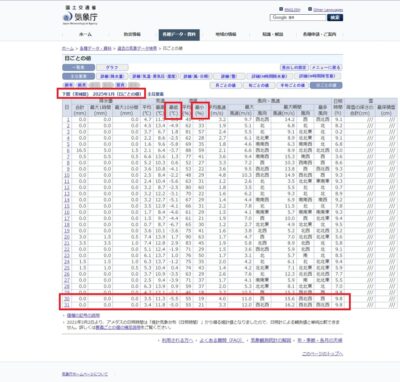Viewport: 400px width, 382px height.
Task: Focus the Google search input field
Action: [x=298, y=18]
